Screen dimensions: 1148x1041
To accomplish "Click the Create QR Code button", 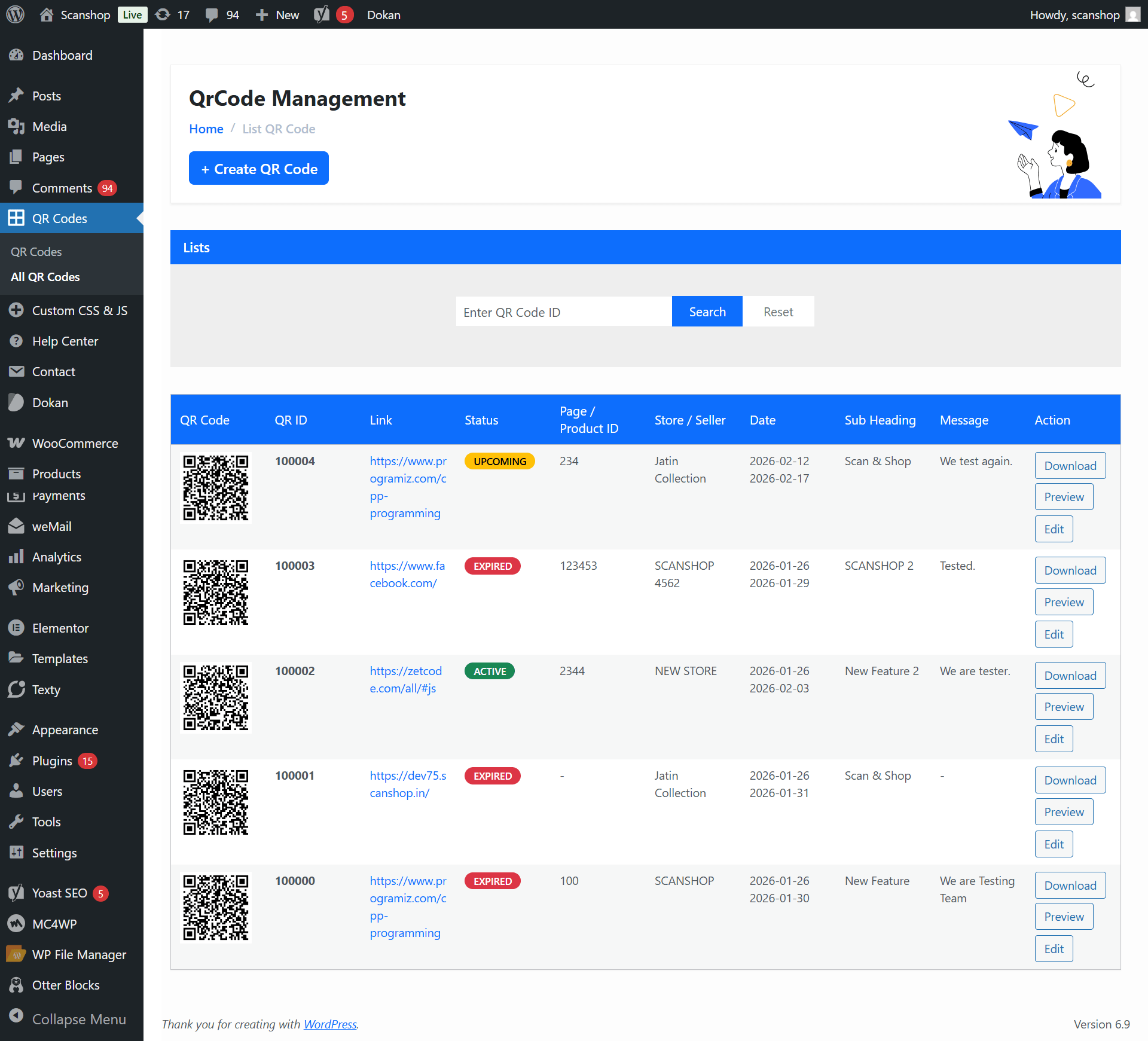I will point(259,169).
